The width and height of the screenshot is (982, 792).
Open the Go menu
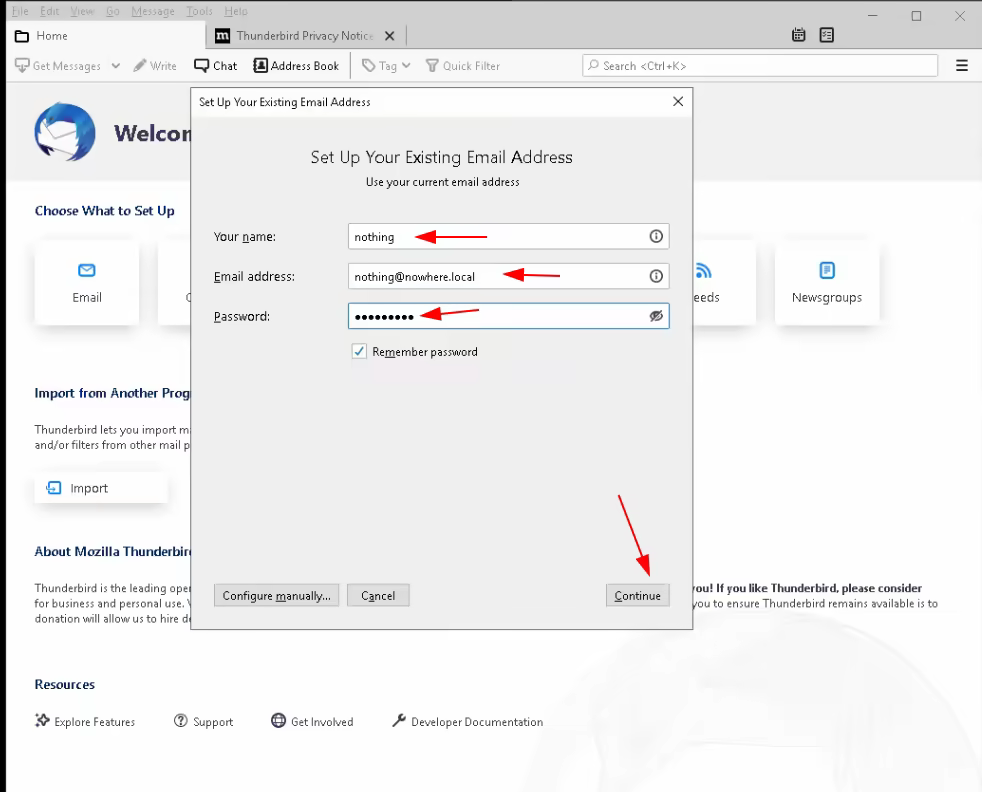coord(113,11)
